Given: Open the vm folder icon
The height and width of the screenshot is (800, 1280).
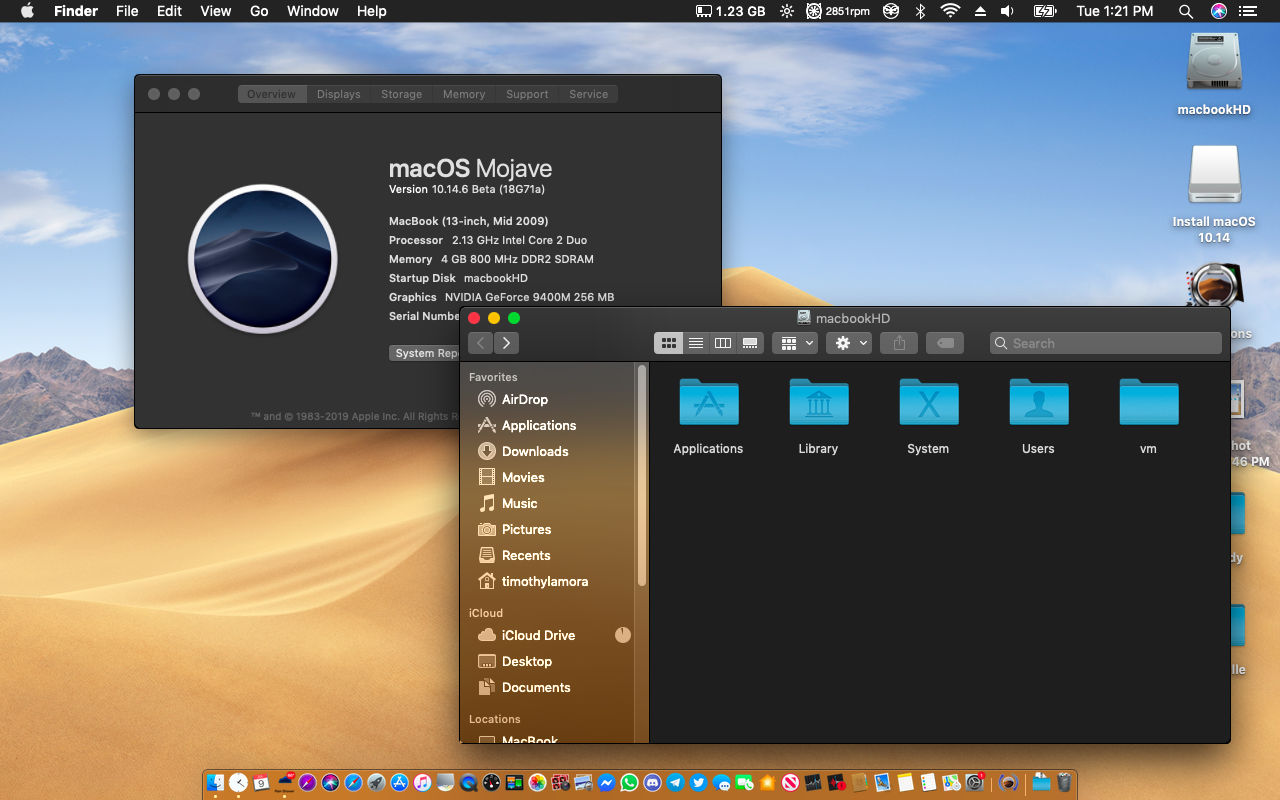Looking at the screenshot, I should click(x=1148, y=402).
